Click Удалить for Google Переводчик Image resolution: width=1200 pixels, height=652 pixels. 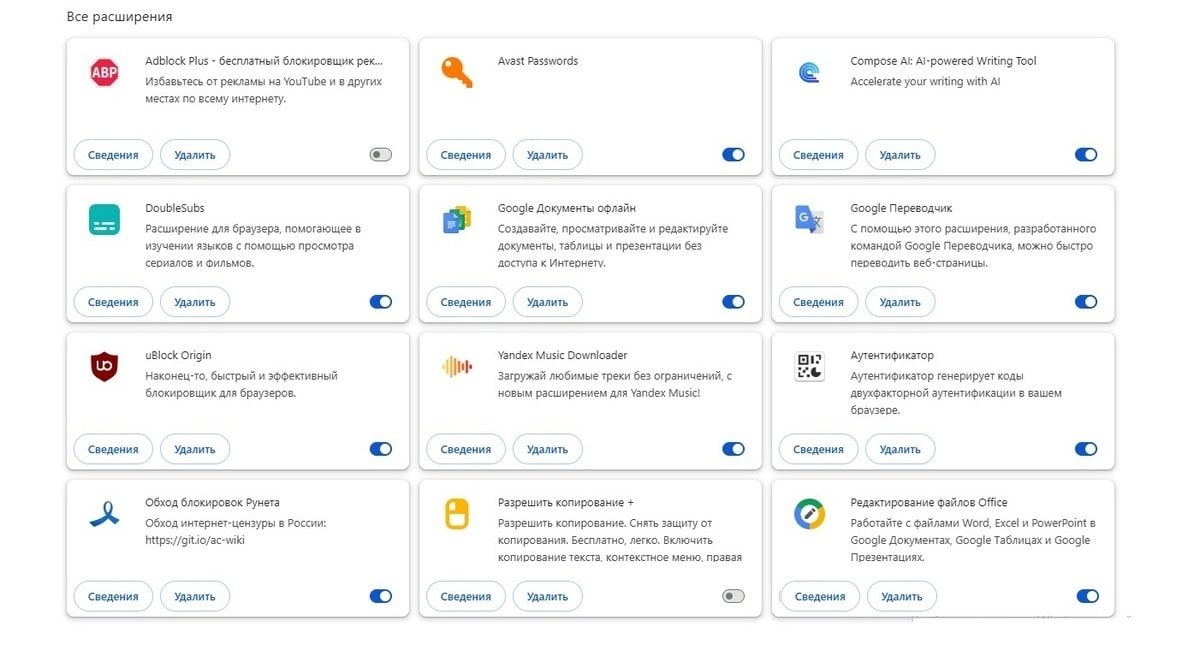pyautogui.click(x=900, y=302)
